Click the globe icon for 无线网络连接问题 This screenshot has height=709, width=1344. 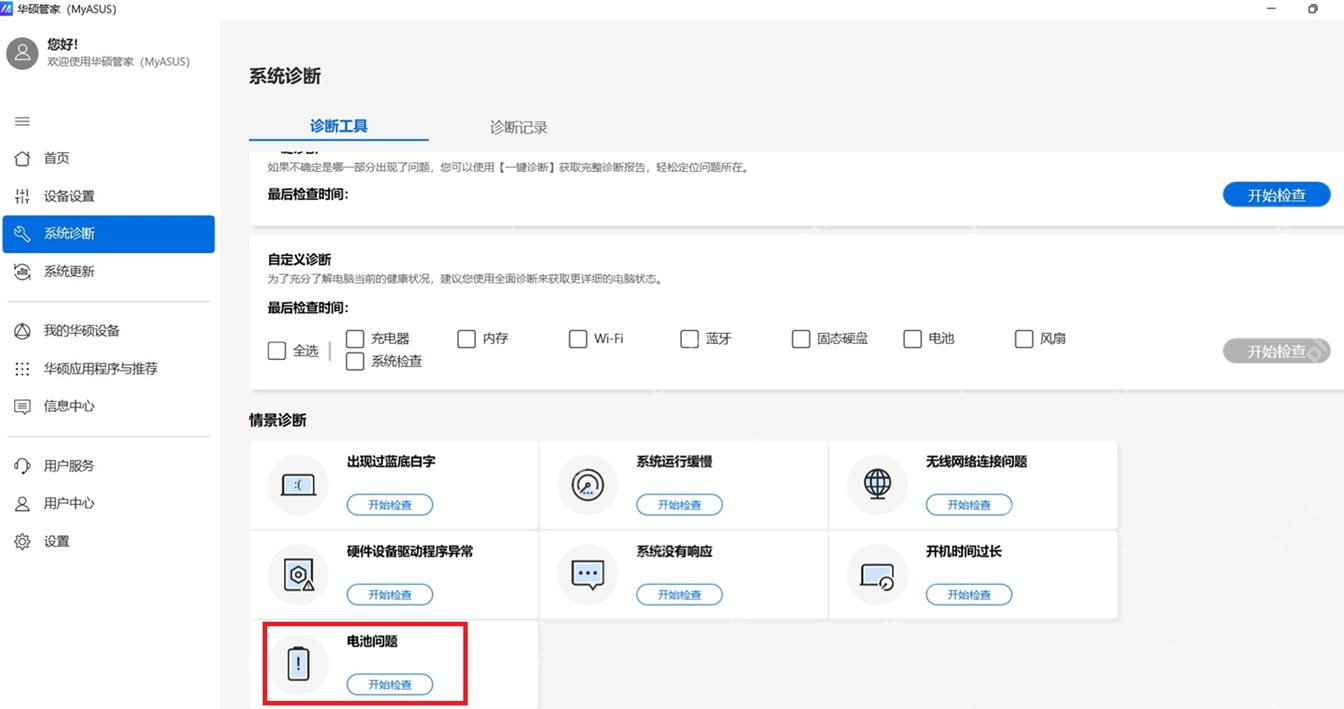pos(877,485)
